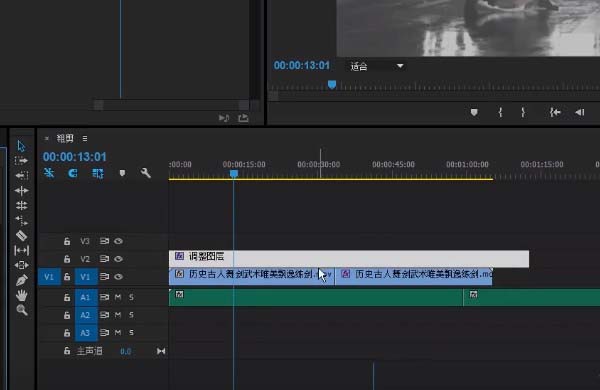Select the Track Select Forward tool
The height and width of the screenshot is (390, 600).
pos(21,161)
